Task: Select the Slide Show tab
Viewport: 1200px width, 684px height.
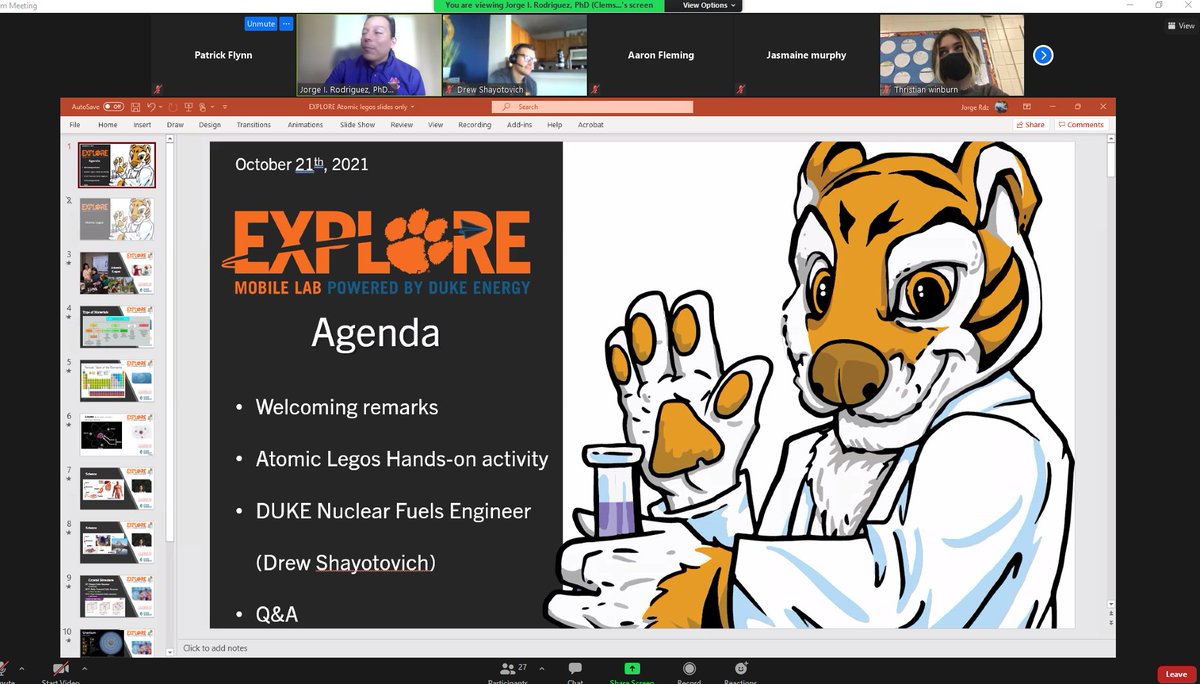Action: pyautogui.click(x=357, y=125)
